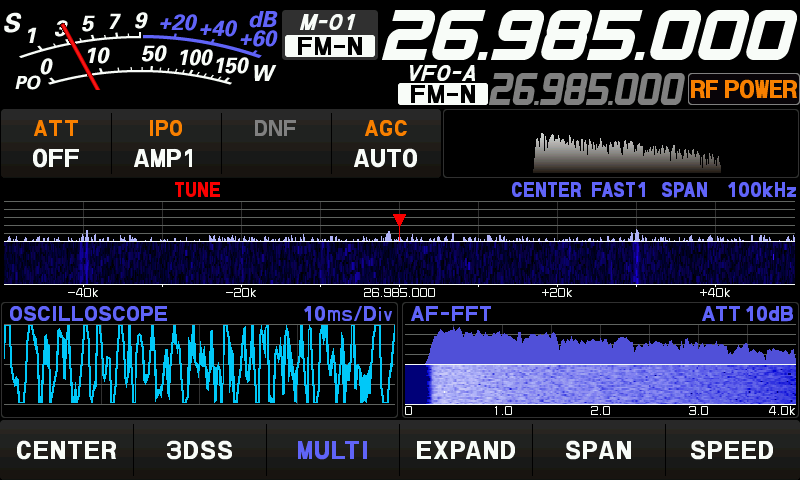Tap the filter passband display graph
Viewport: 800px width, 480px height.
(x=620, y=144)
